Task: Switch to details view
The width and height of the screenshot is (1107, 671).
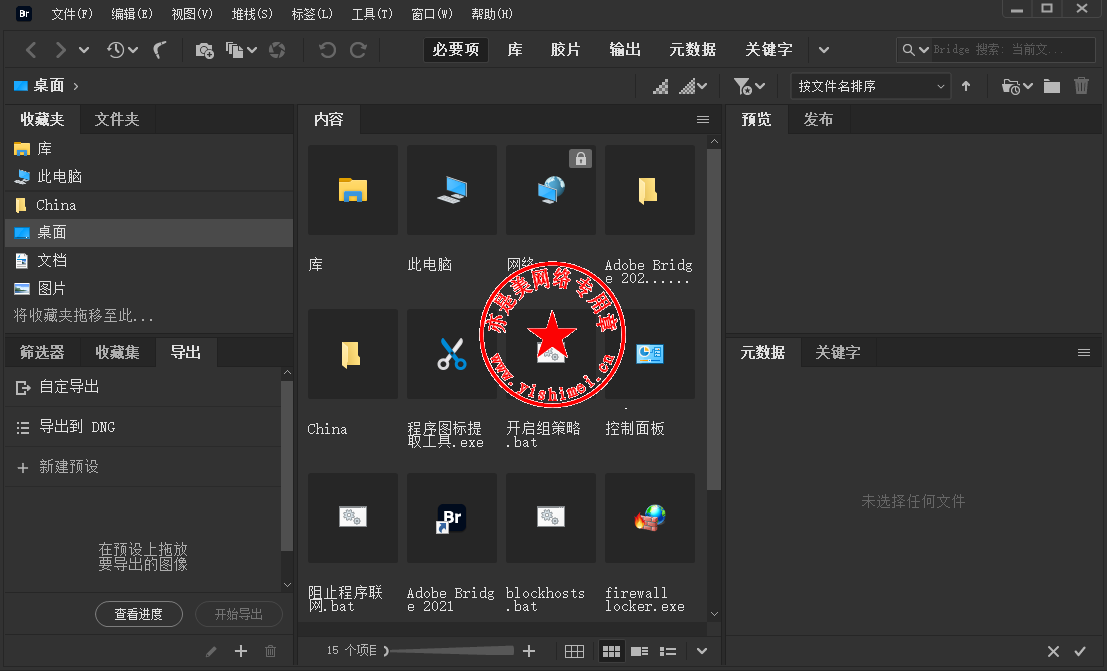Action: (x=640, y=651)
